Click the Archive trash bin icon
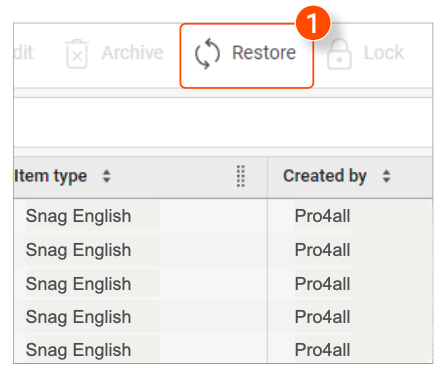Image resolution: width=443 pixels, height=371 pixels. pyautogui.click(x=77, y=53)
